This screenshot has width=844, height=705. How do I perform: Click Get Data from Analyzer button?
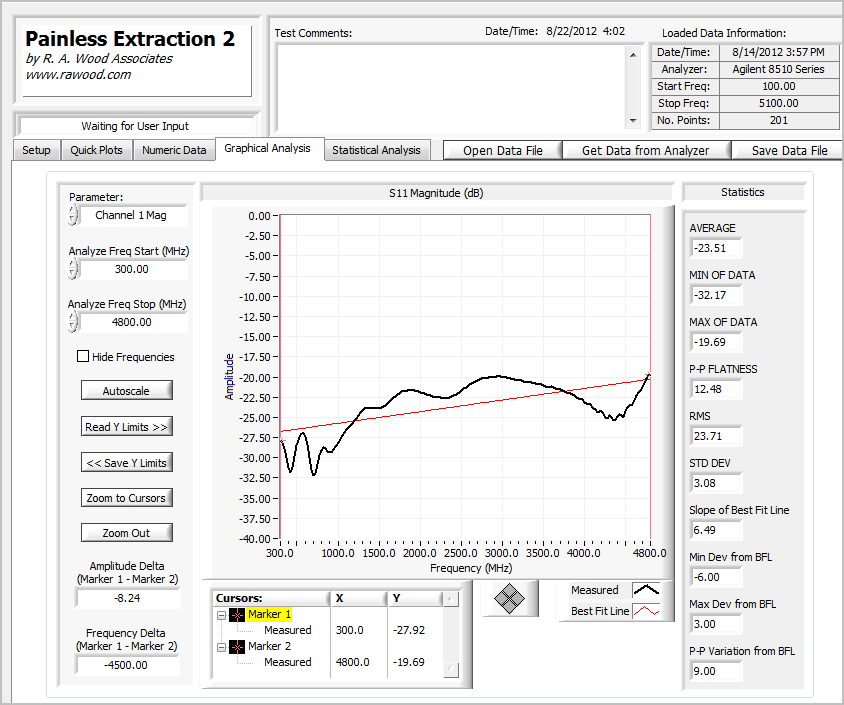[645, 151]
